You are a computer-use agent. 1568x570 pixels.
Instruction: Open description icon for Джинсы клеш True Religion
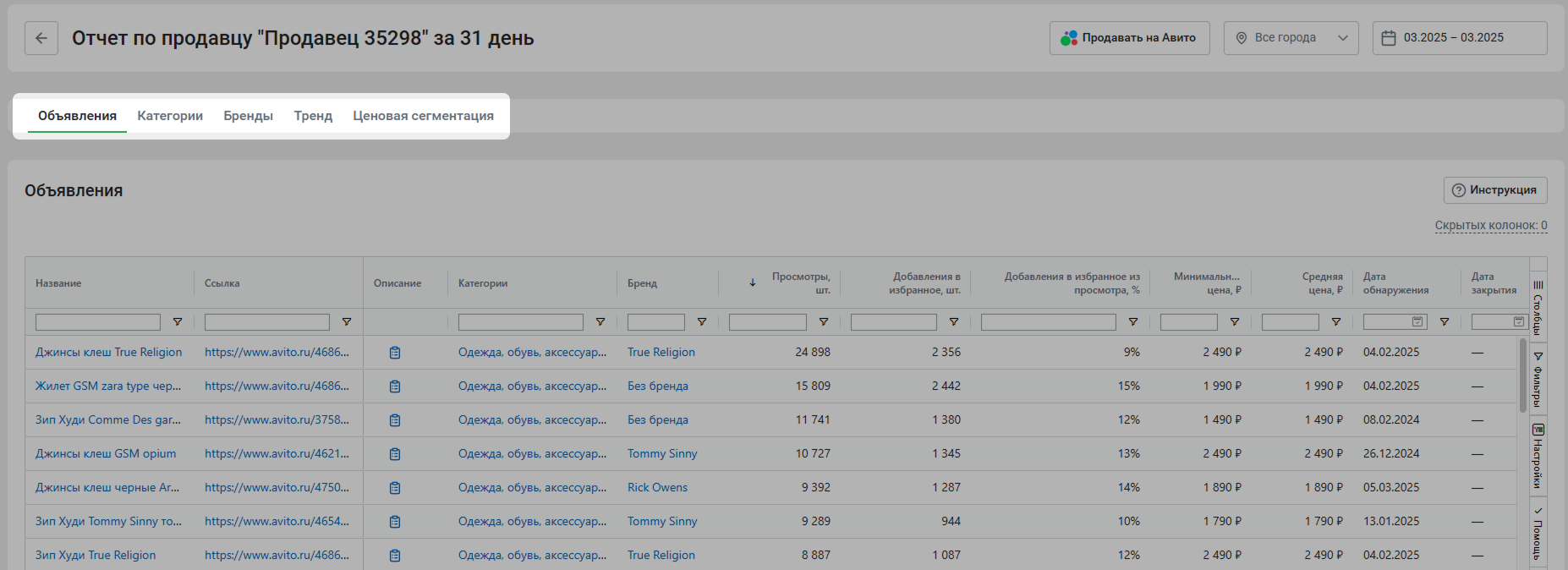(x=395, y=353)
